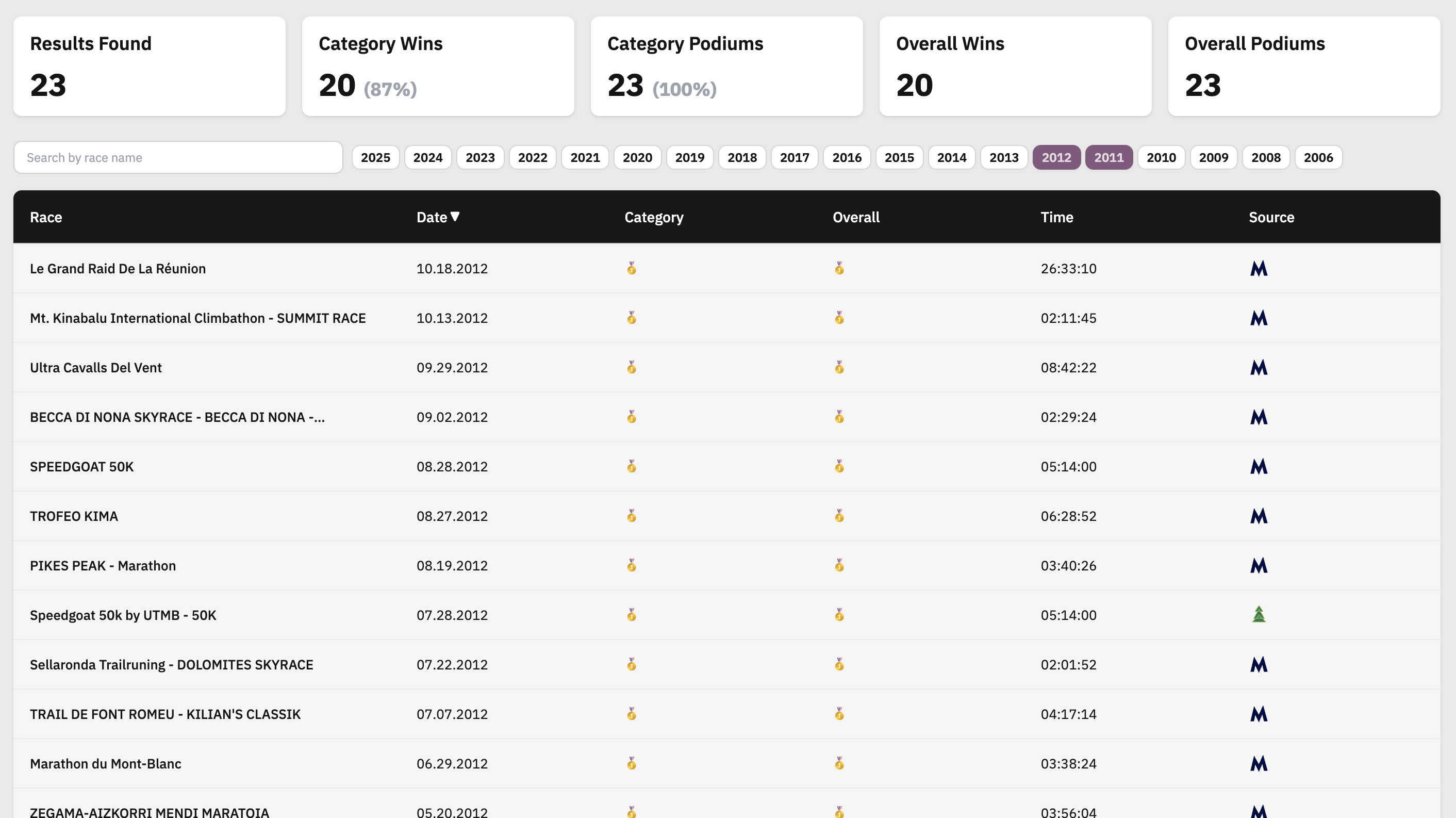Open the M source icon for Sellaronda DOLOMITES SKYRACE
The height and width of the screenshot is (818, 1456).
(x=1259, y=665)
